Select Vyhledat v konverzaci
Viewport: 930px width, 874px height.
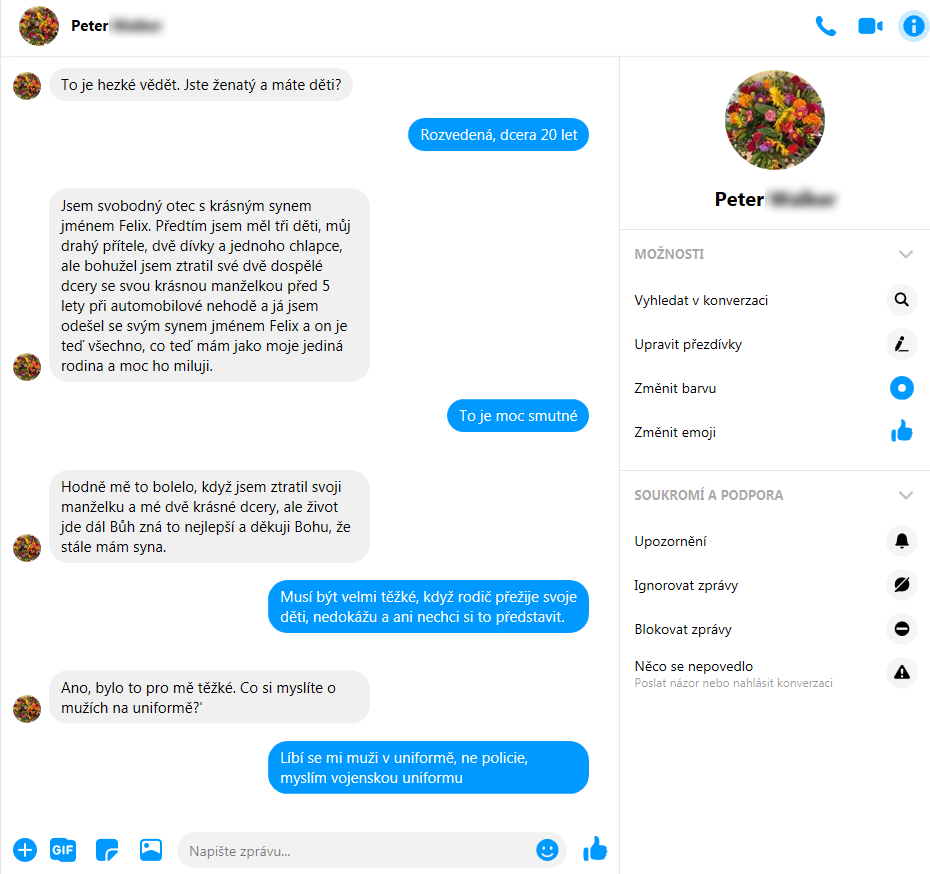point(773,300)
